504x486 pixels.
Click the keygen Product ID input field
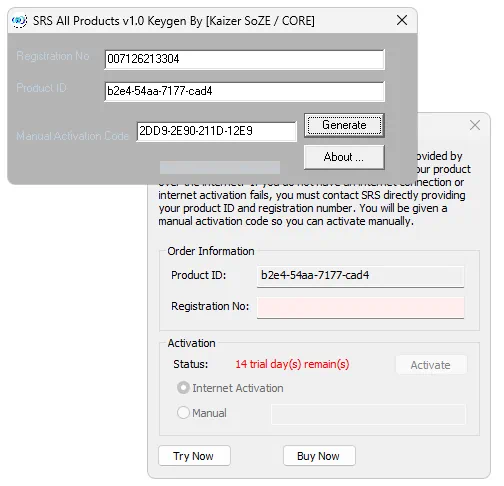[244, 91]
